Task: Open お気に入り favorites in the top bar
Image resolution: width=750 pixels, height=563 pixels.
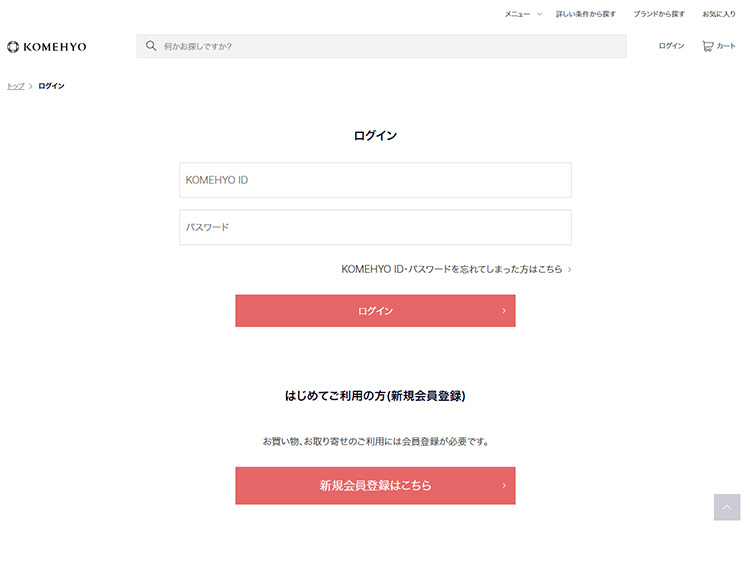Action: [719, 14]
